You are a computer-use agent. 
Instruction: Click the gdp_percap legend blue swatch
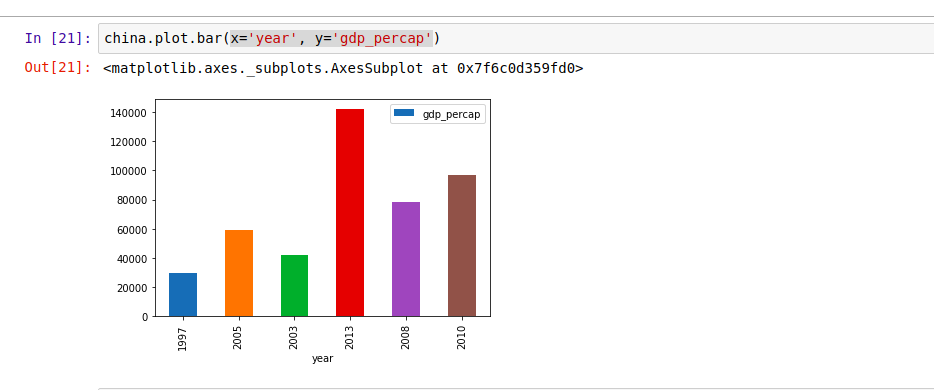pyautogui.click(x=404, y=113)
